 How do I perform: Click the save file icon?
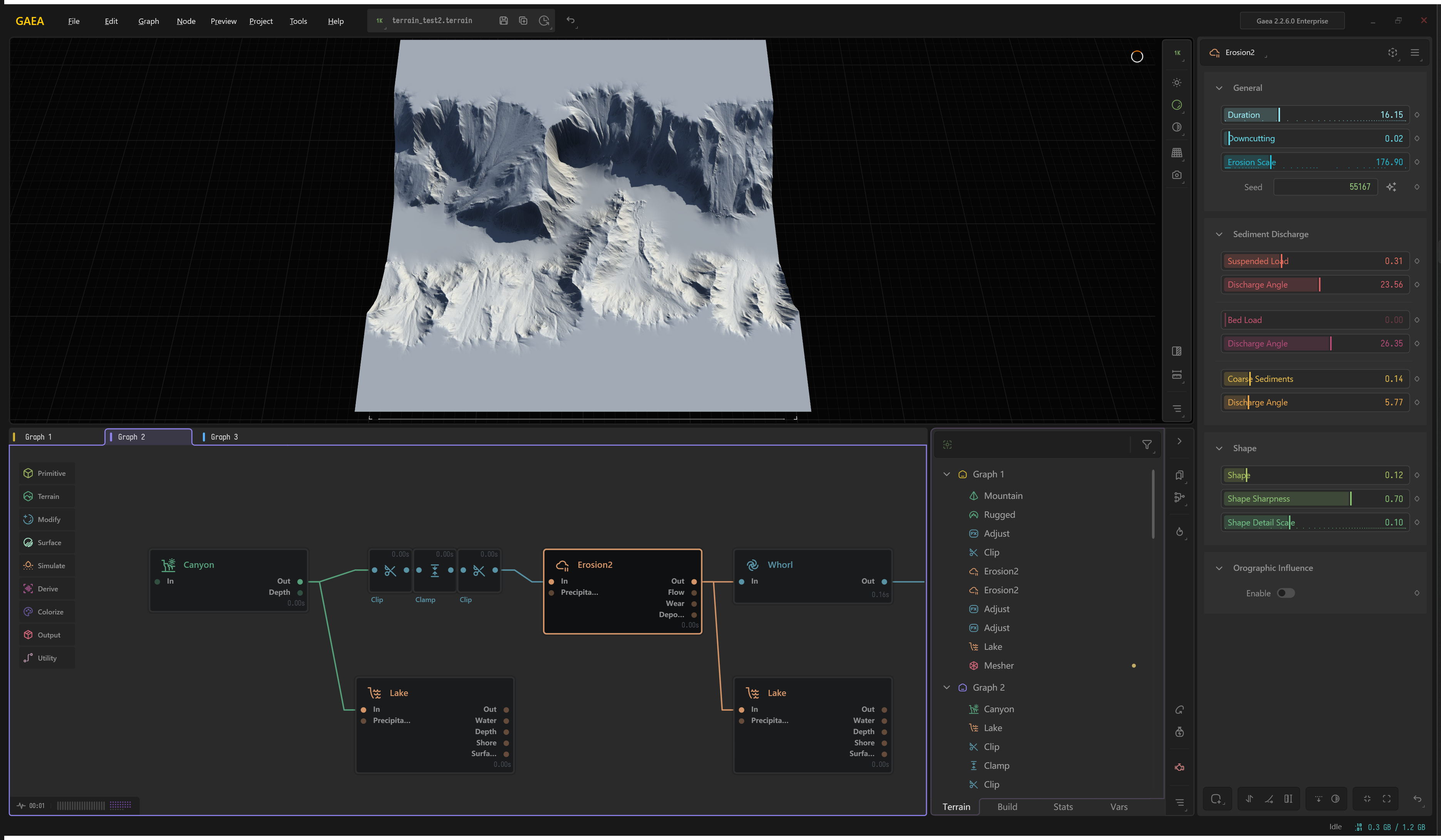tap(503, 20)
